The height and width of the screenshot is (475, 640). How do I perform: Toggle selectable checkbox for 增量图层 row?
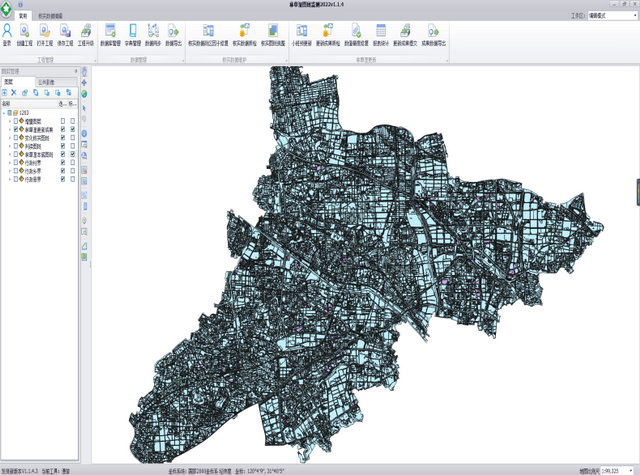click(x=63, y=121)
